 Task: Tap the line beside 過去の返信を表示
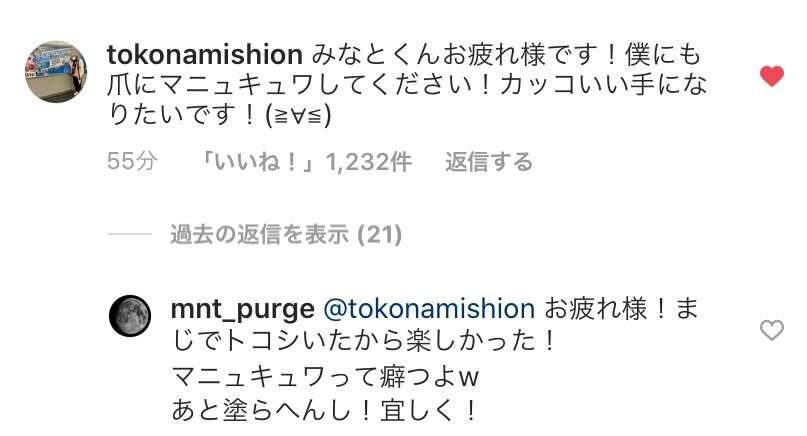pyautogui.click(x=130, y=234)
